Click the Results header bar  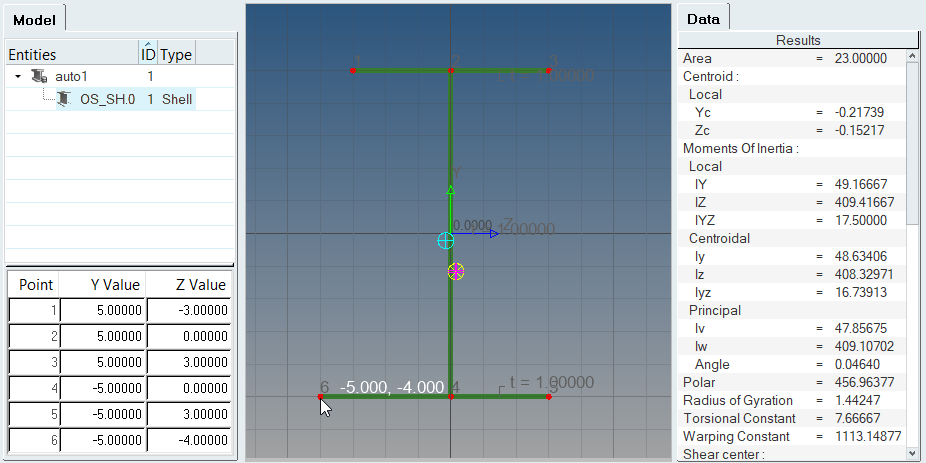point(797,40)
